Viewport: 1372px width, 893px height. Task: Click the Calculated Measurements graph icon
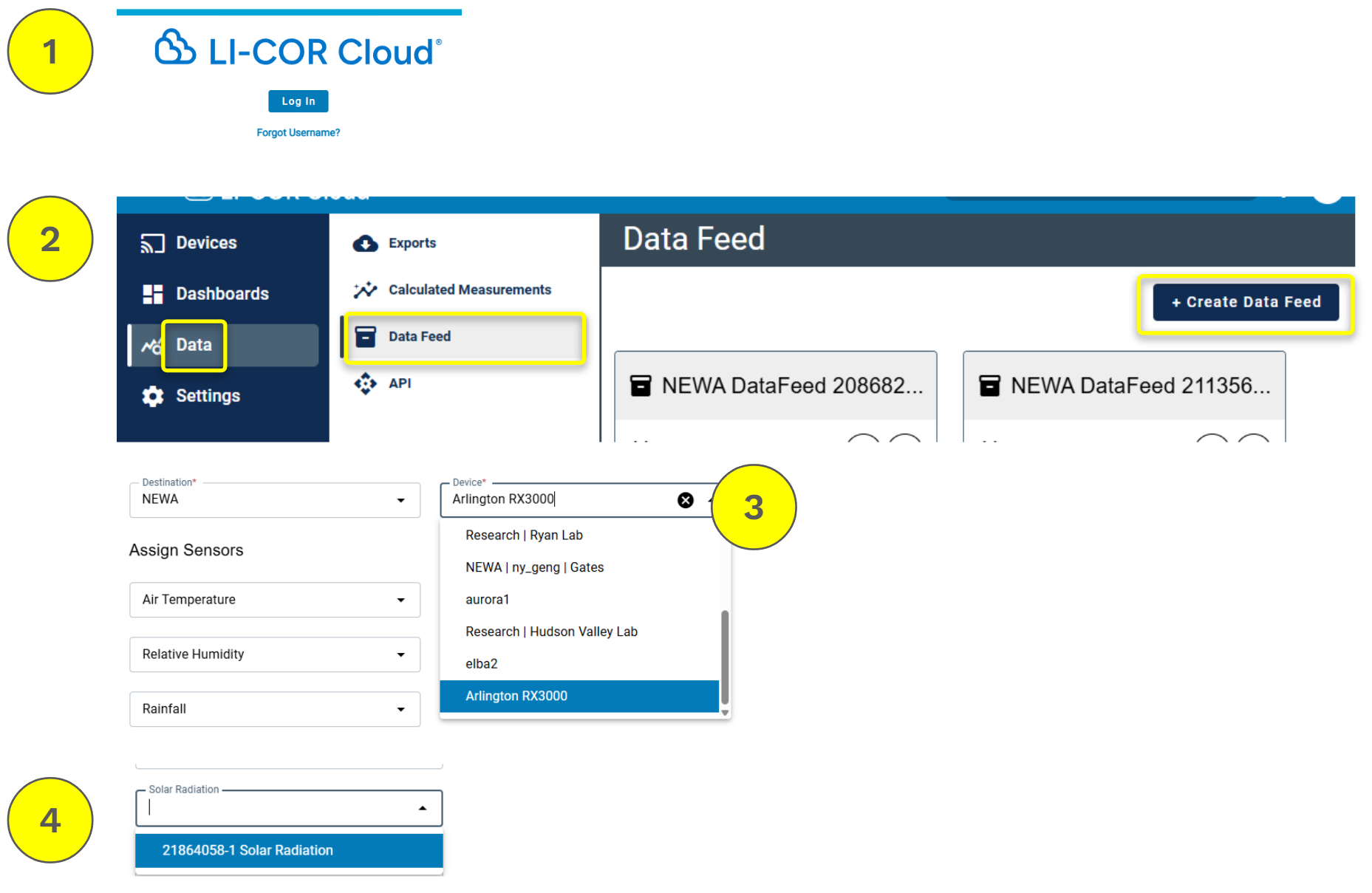pyautogui.click(x=365, y=290)
